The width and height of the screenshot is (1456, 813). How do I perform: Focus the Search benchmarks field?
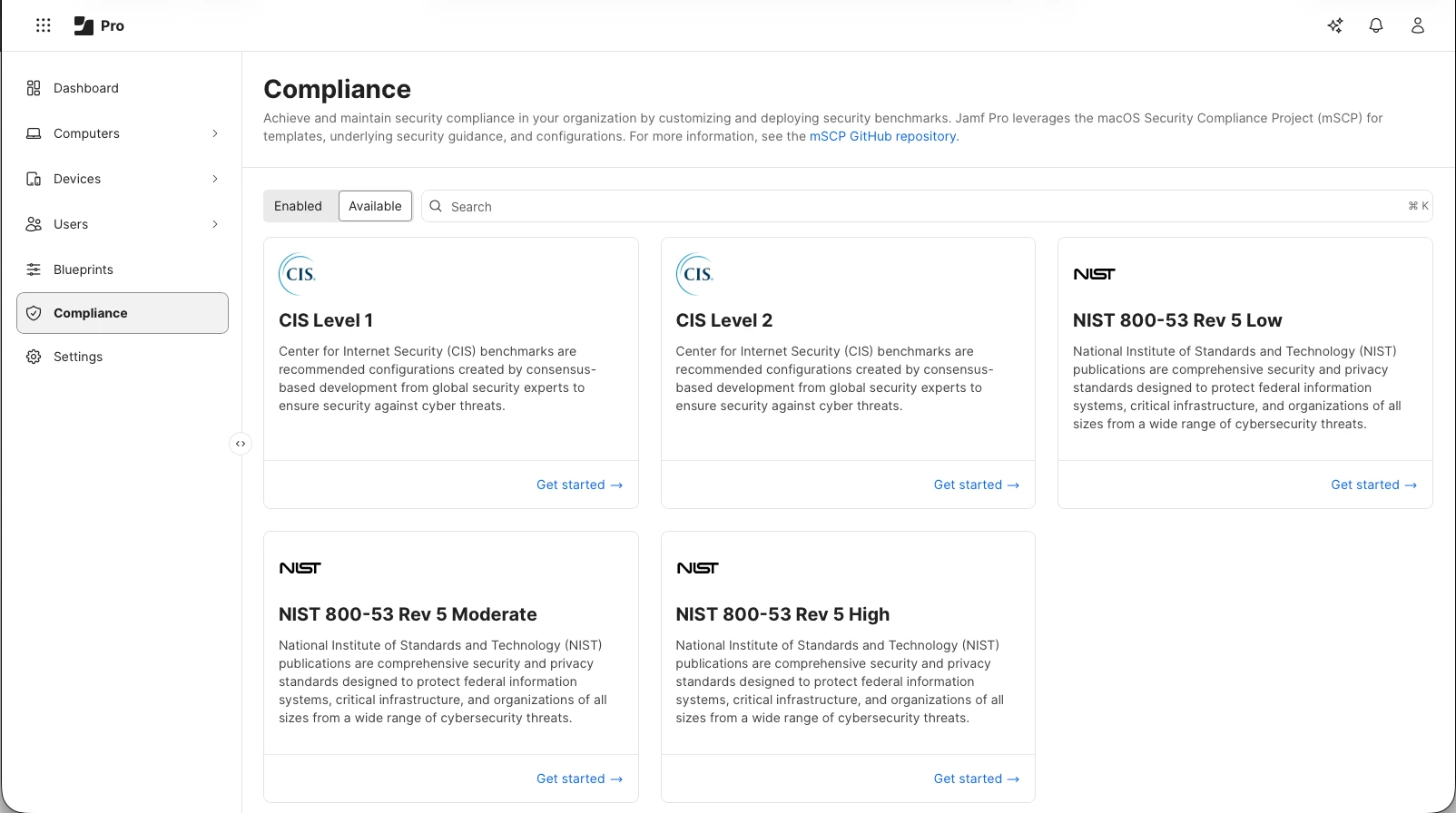[927, 206]
